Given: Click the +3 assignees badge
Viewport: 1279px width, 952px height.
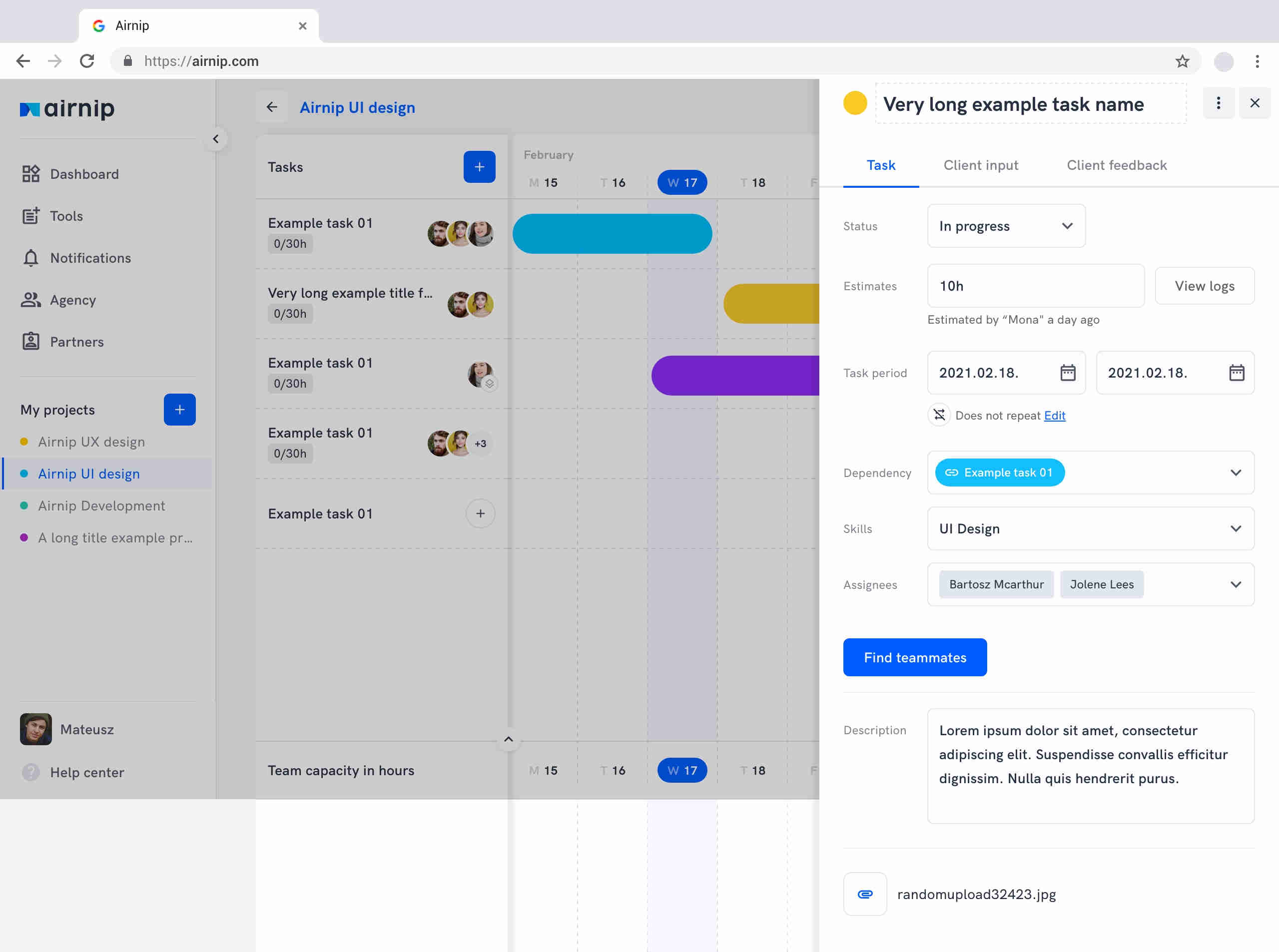Looking at the screenshot, I should click(x=480, y=444).
